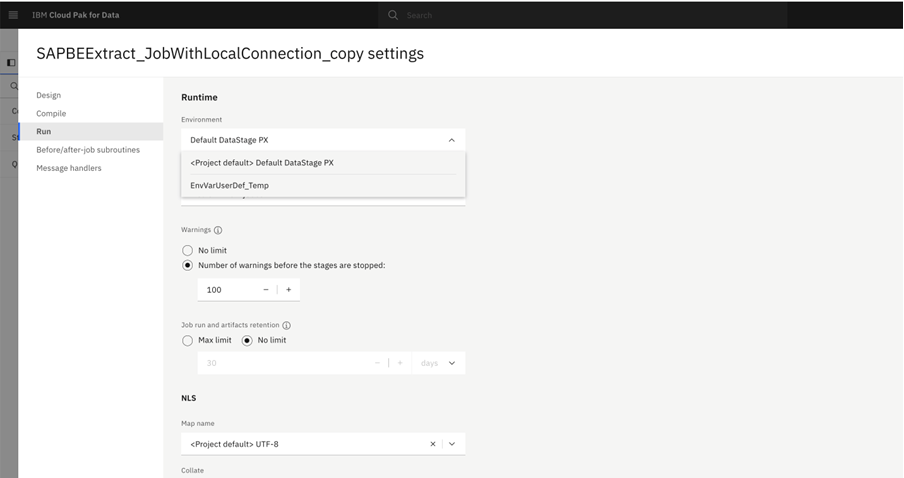
Task: Click the Runtime section heading
Action: [199, 97]
